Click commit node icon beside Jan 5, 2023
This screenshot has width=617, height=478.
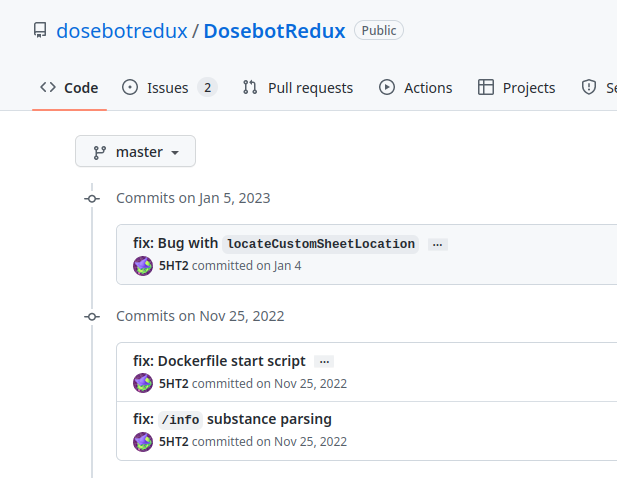pos(92,198)
